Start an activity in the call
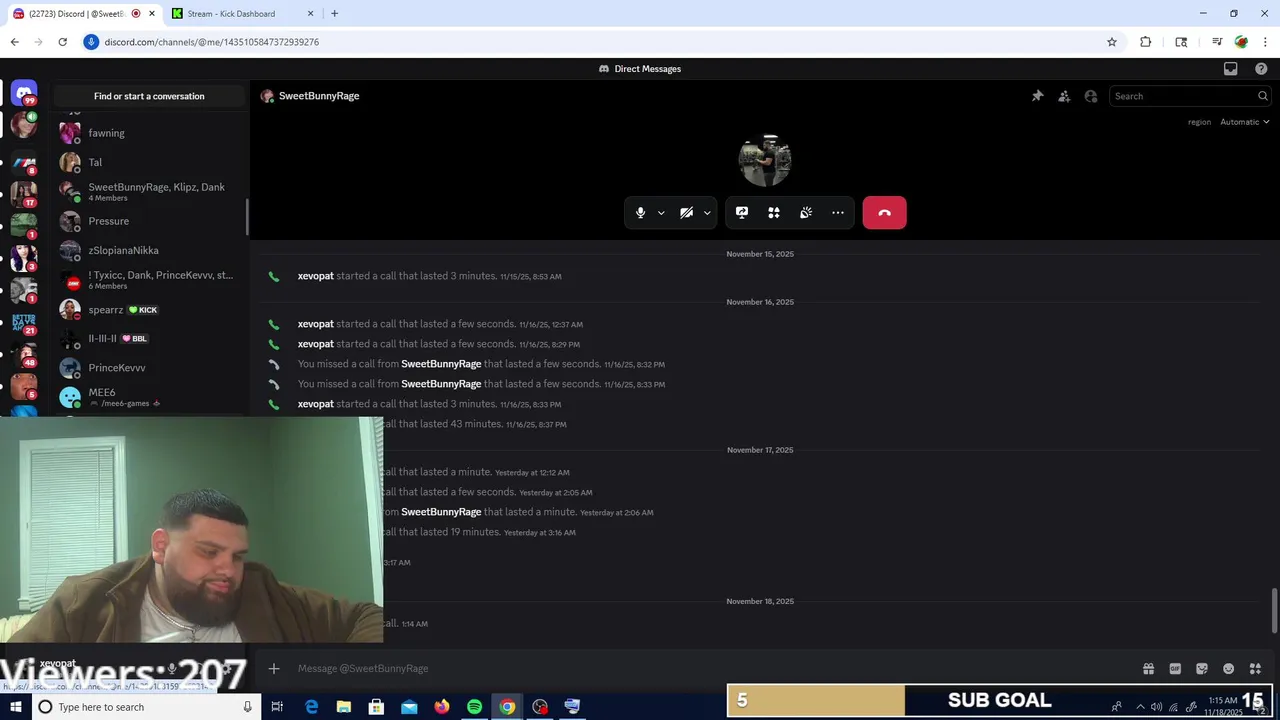1280x720 pixels. [x=774, y=213]
